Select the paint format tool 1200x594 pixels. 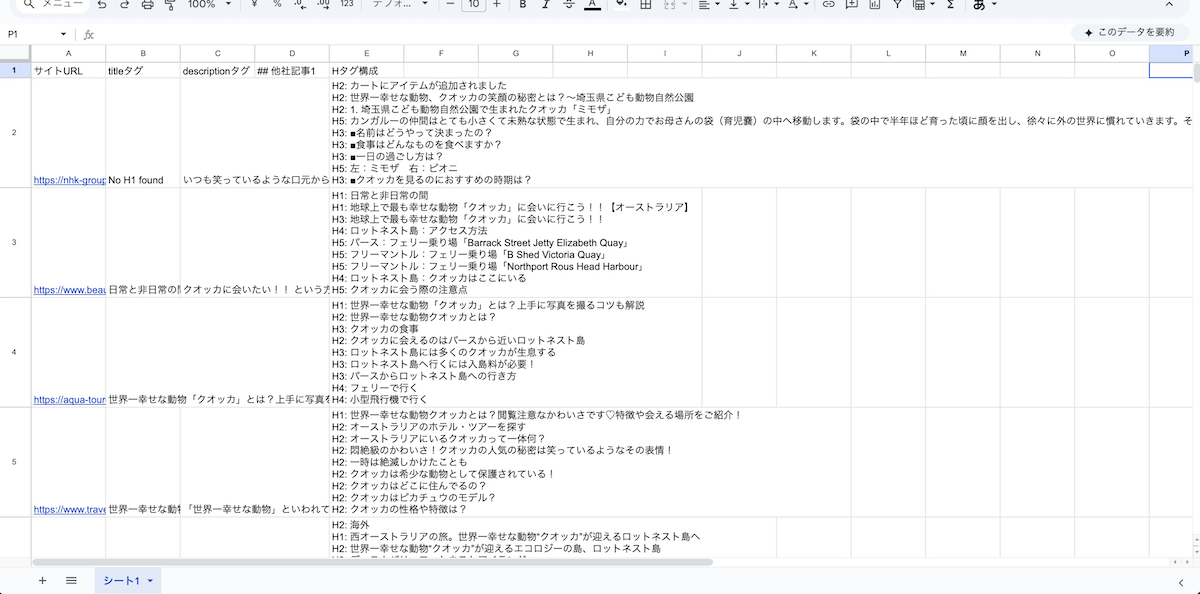tap(170, 6)
